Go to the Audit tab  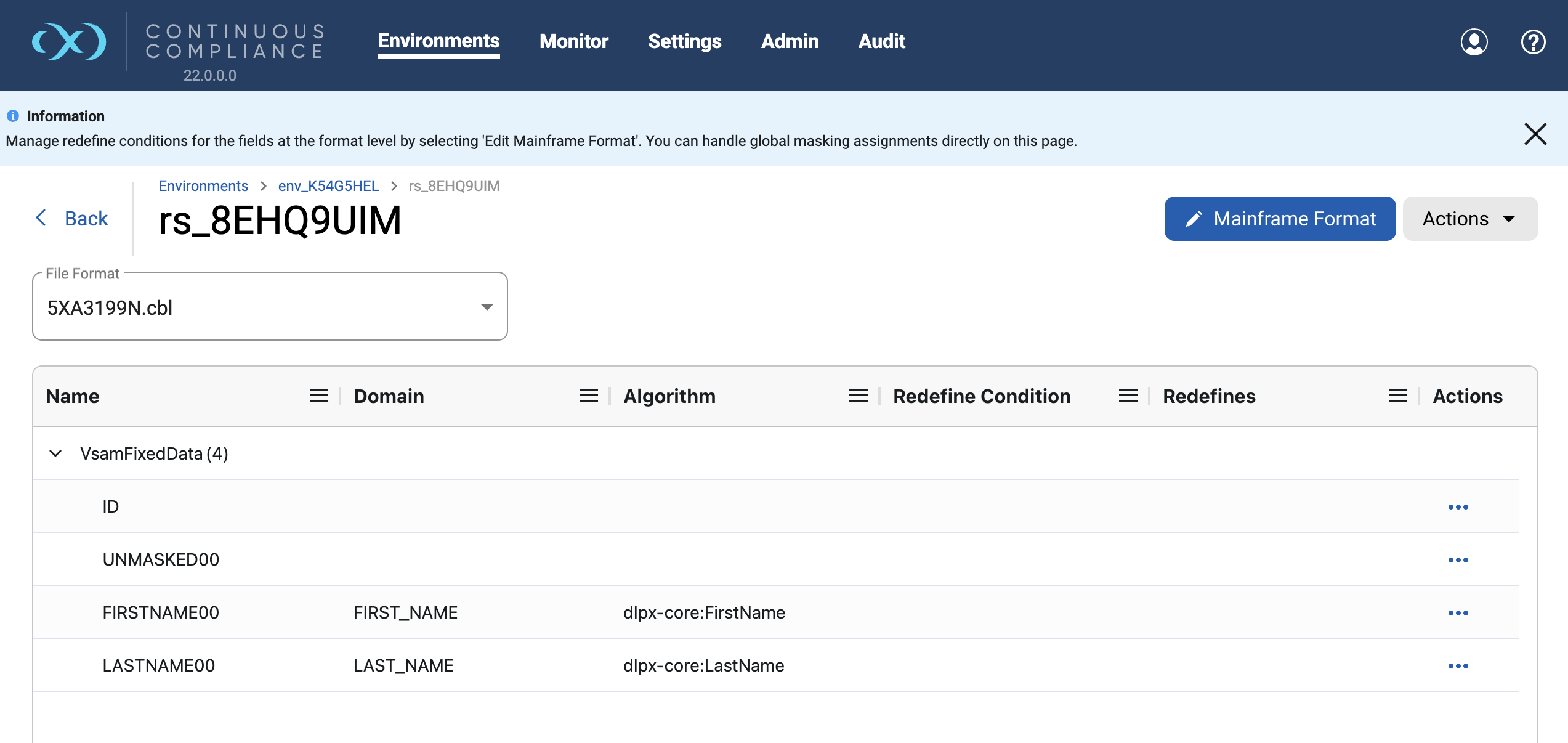pos(881,41)
